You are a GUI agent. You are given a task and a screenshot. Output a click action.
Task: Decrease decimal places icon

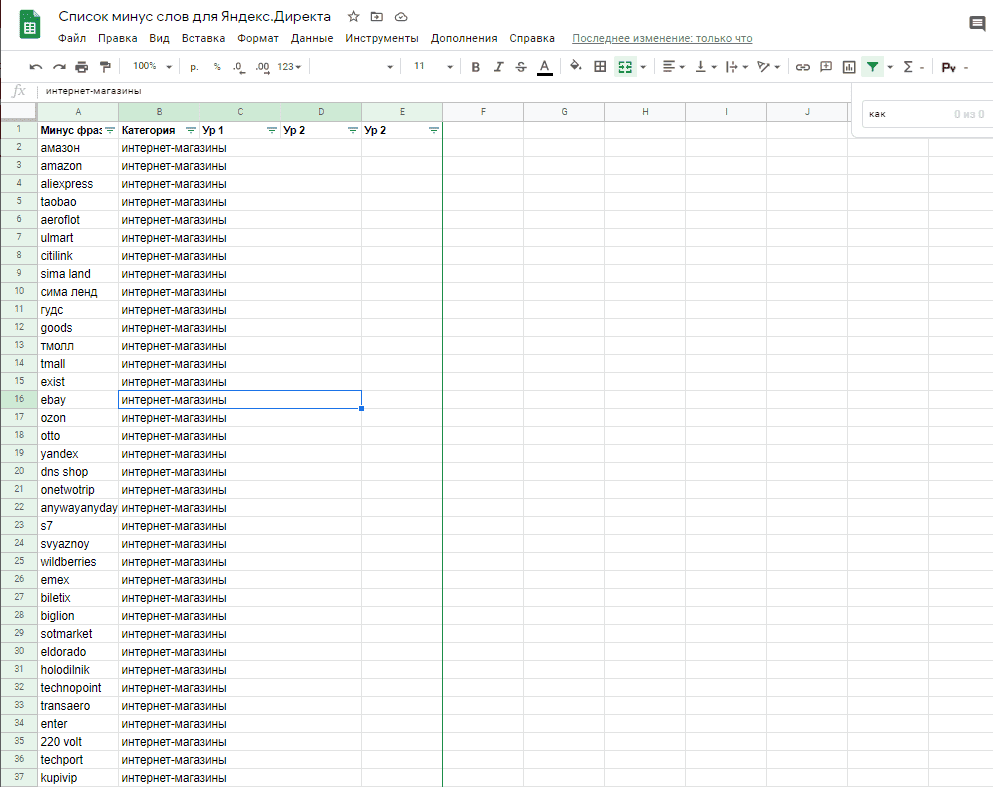pyautogui.click(x=238, y=66)
